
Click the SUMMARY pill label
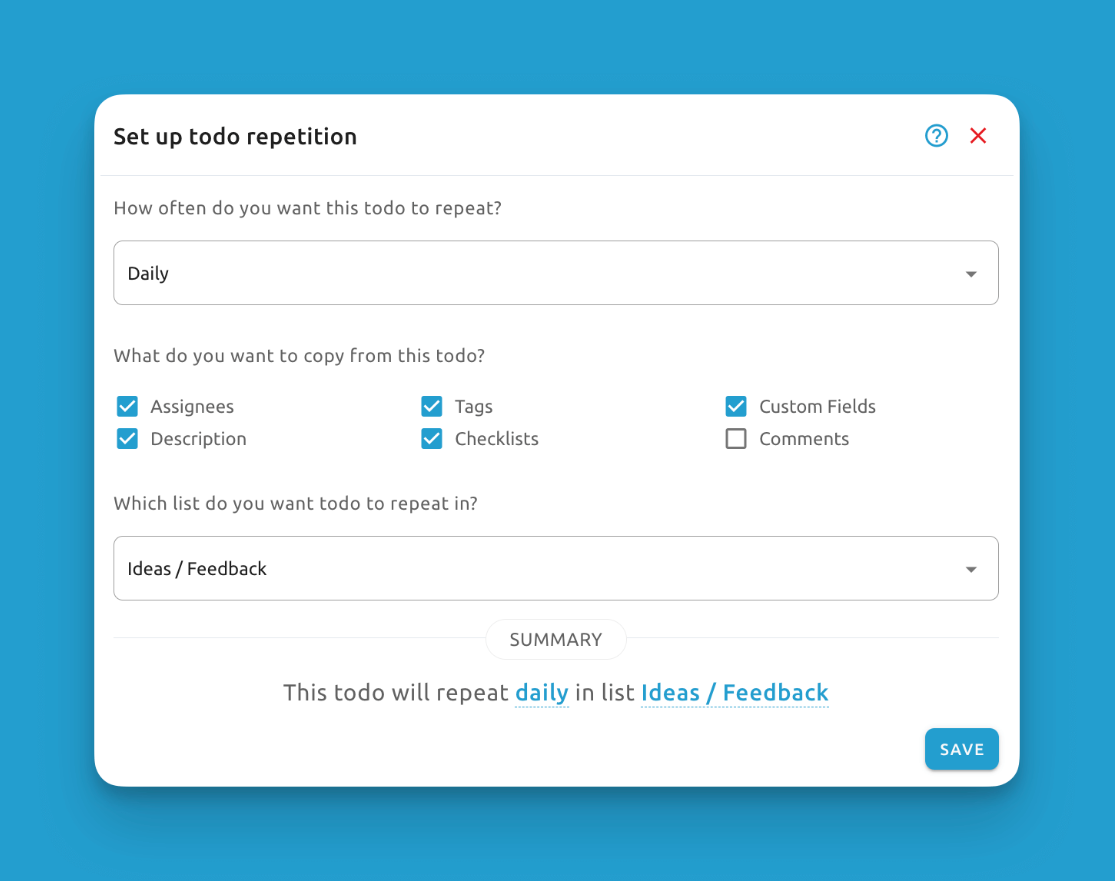click(x=556, y=640)
